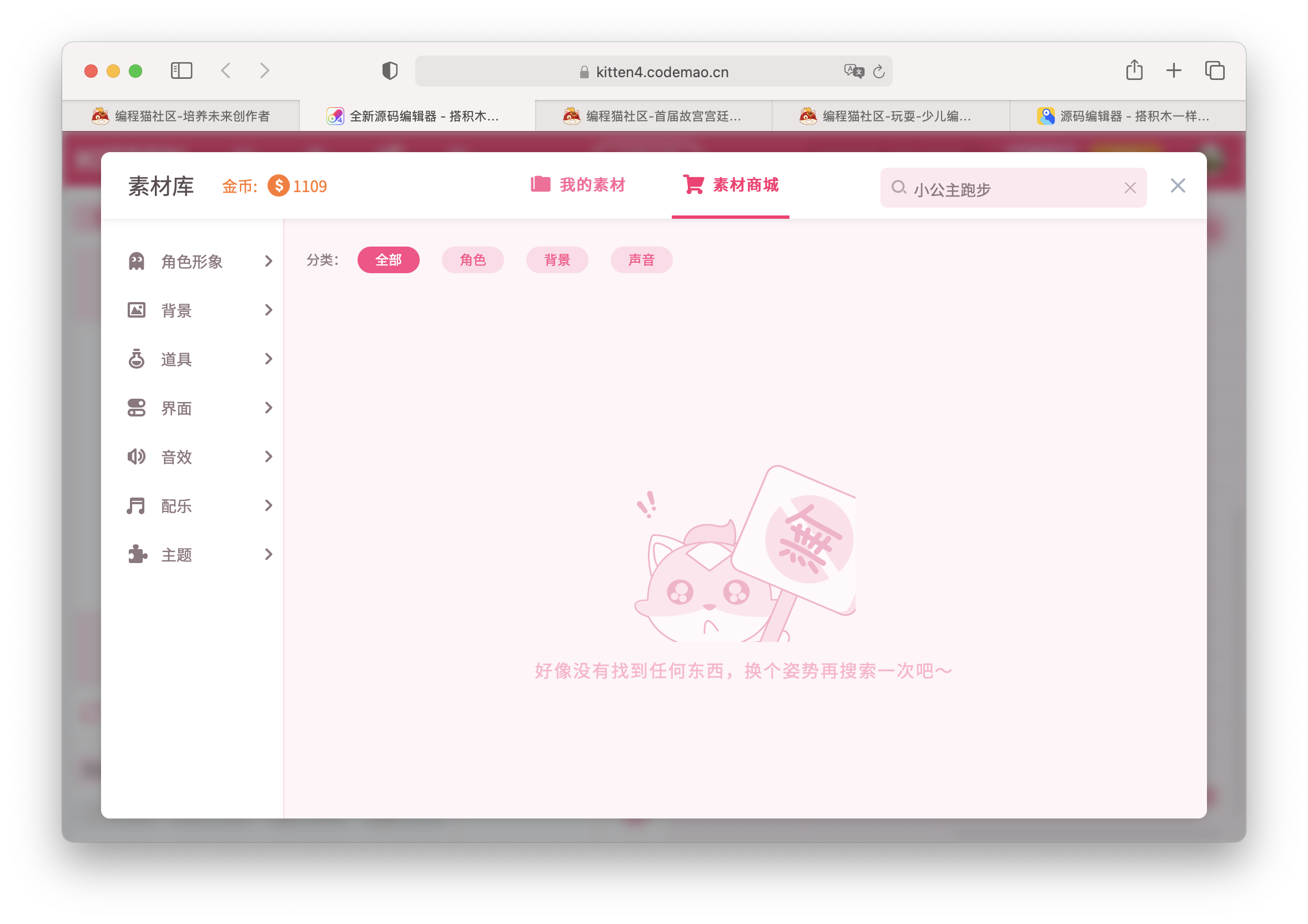This screenshot has height=924, width=1308.
Task: Click the gold coin icon next to 1109
Action: pos(279,185)
